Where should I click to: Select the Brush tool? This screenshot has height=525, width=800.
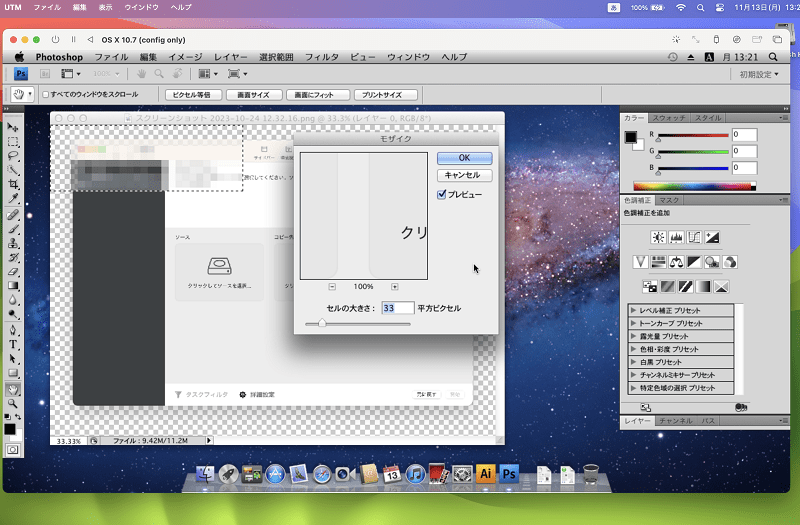pyautogui.click(x=13, y=229)
